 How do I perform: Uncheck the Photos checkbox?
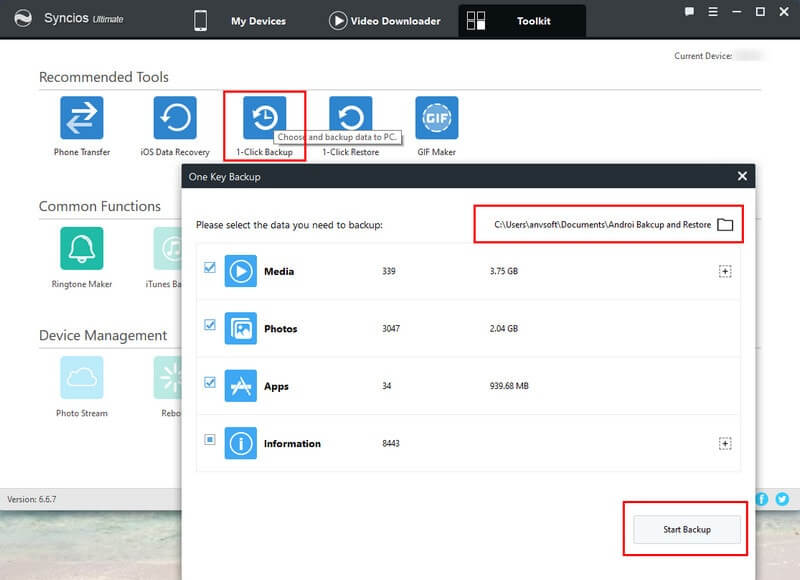point(210,324)
